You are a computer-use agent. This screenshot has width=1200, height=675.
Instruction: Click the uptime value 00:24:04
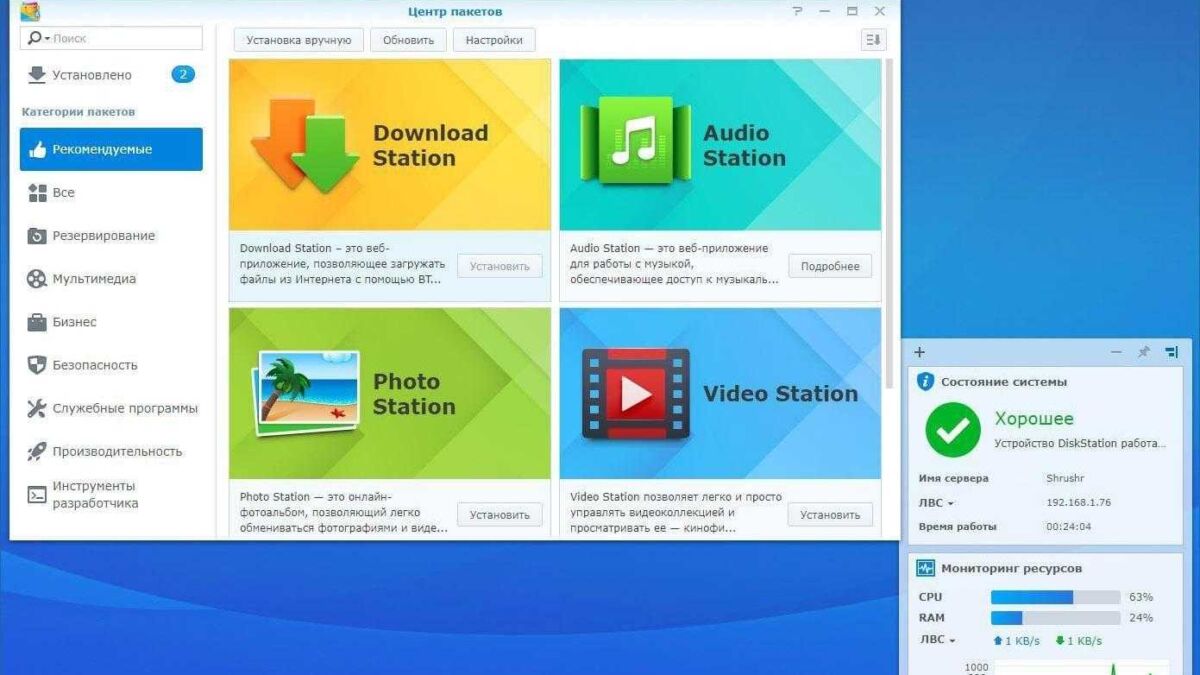click(1069, 527)
